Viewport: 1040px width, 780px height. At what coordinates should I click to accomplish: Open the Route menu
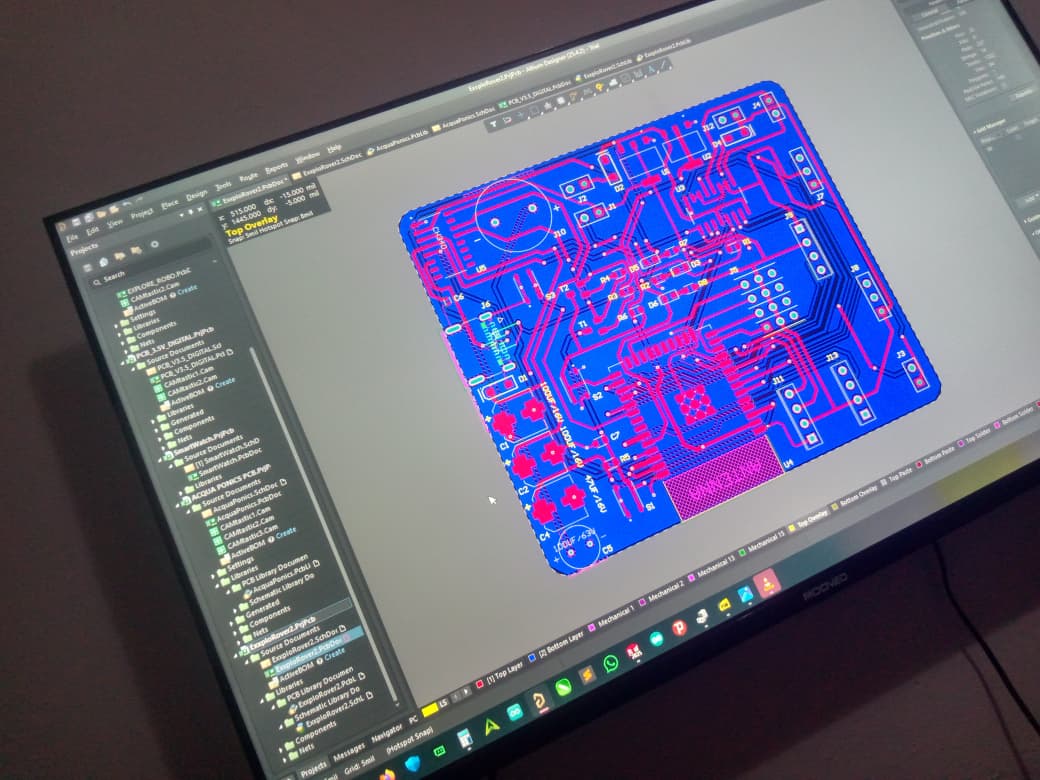[248, 177]
